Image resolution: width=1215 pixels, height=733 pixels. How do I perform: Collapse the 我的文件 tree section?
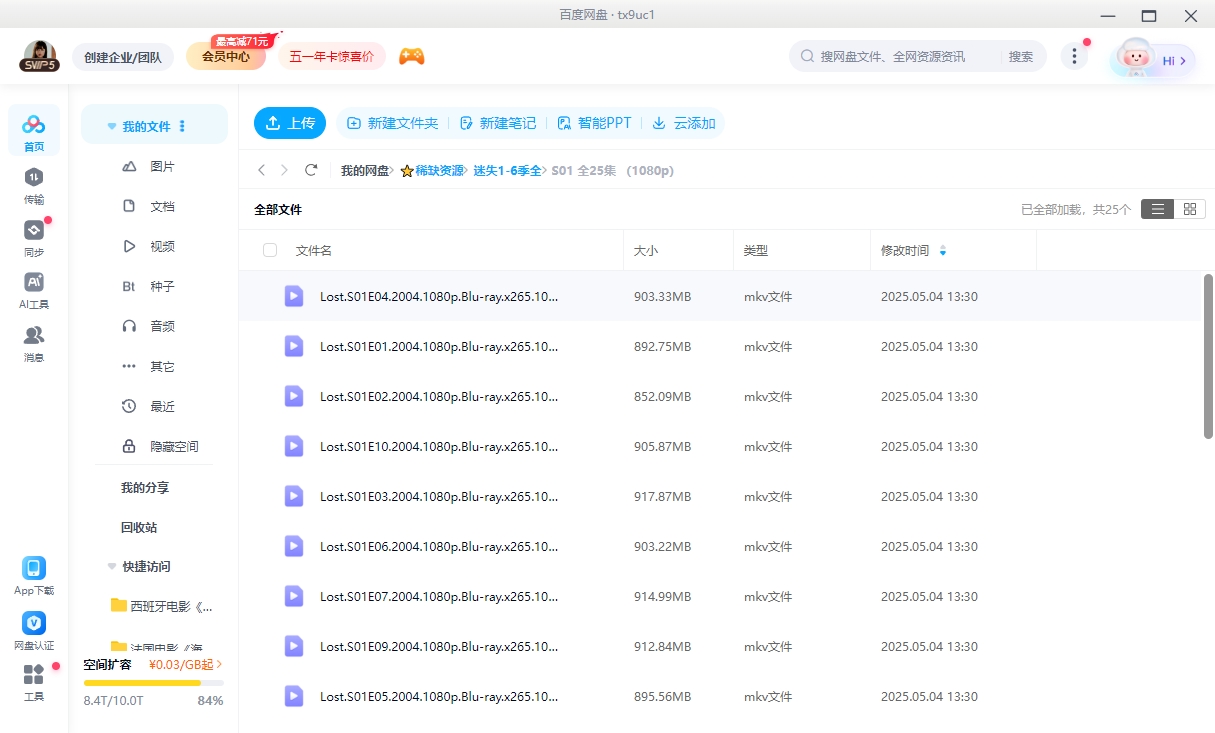pyautogui.click(x=112, y=127)
